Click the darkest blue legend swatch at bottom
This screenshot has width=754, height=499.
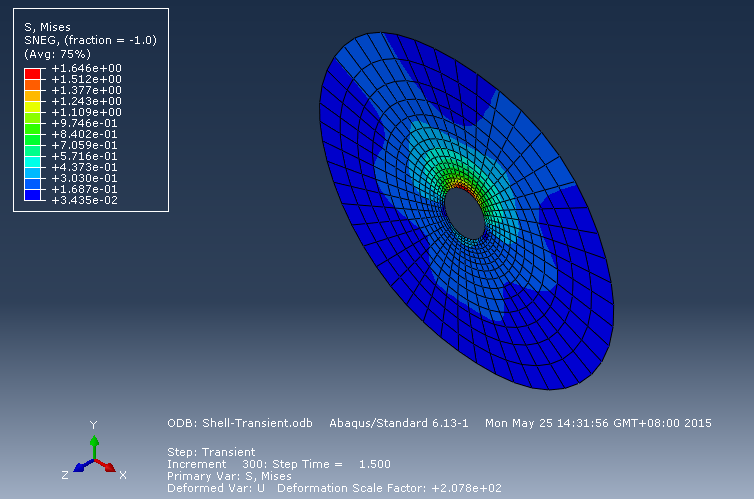(x=32, y=195)
